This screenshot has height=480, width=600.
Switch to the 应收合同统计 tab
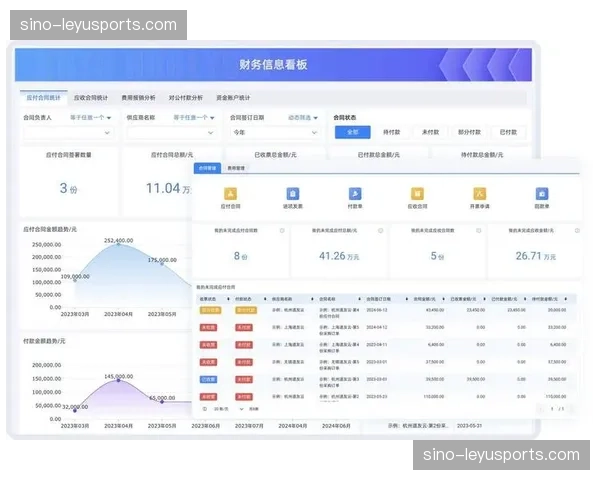pyautogui.click(x=90, y=98)
